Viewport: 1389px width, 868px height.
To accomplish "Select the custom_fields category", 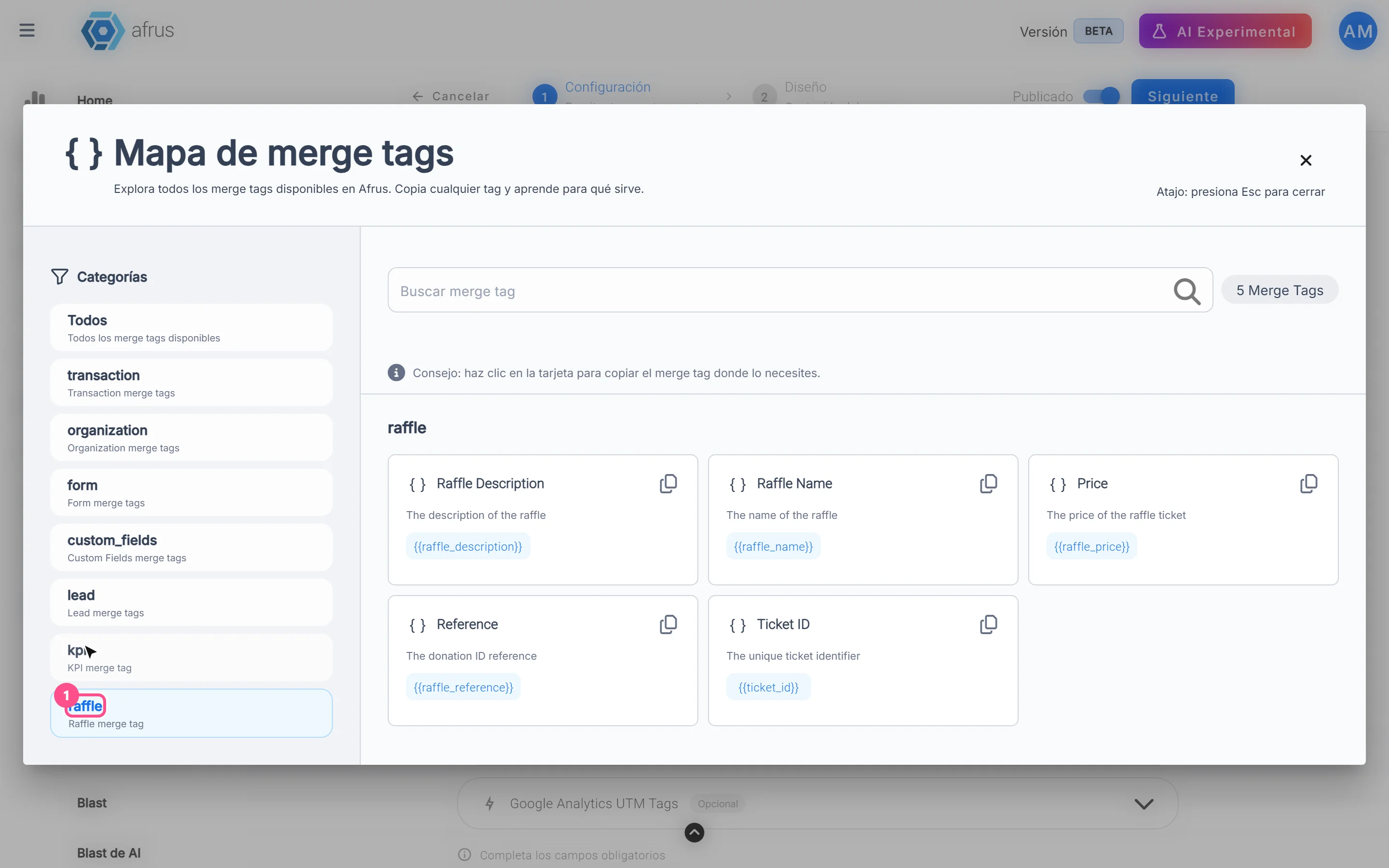I will tap(191, 548).
